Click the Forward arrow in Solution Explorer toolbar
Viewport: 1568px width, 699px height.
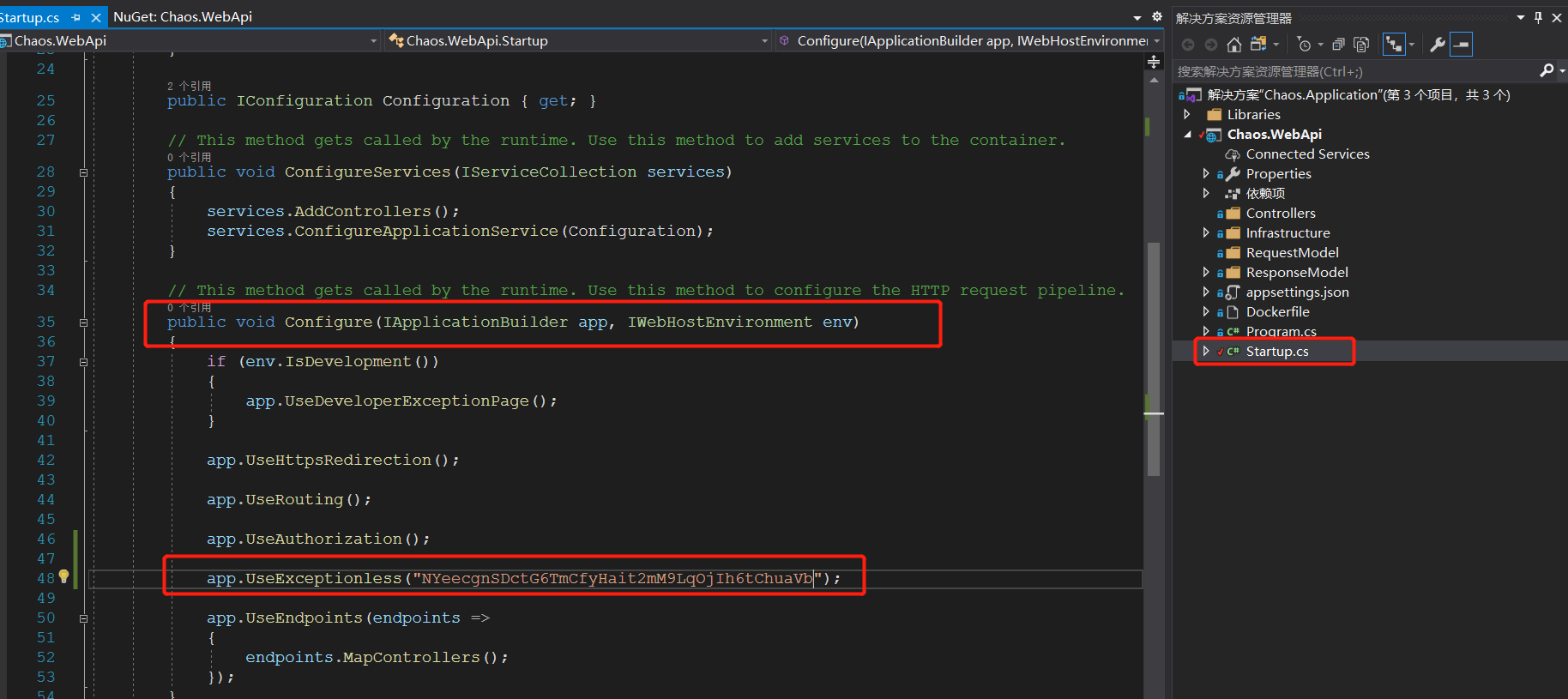click(1211, 45)
